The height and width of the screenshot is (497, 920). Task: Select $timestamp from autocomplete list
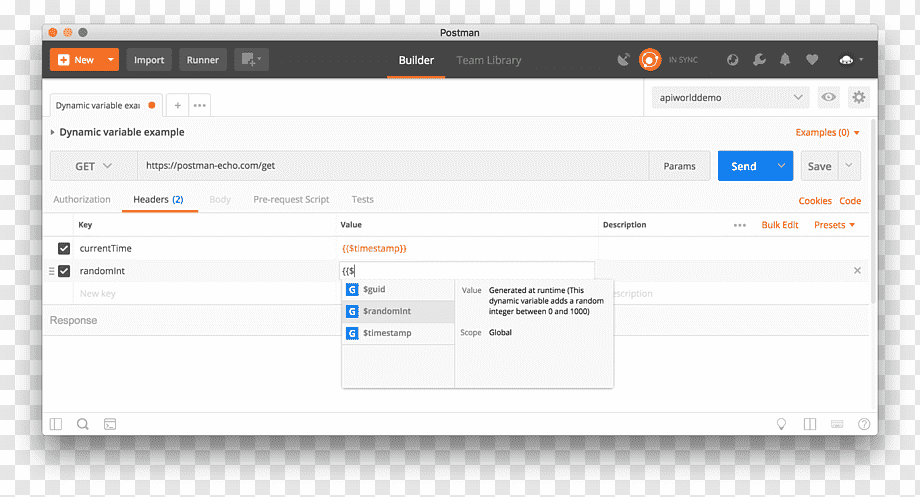tap(398, 333)
